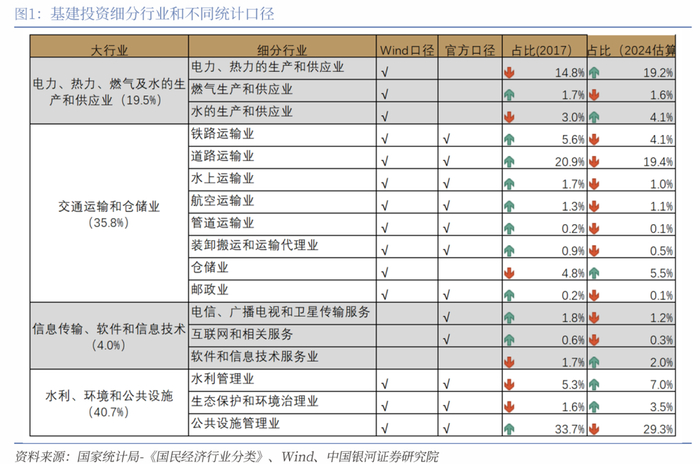Click the green up arrow beside 3.5%
This screenshot has height=464, width=700.
click(x=594, y=407)
